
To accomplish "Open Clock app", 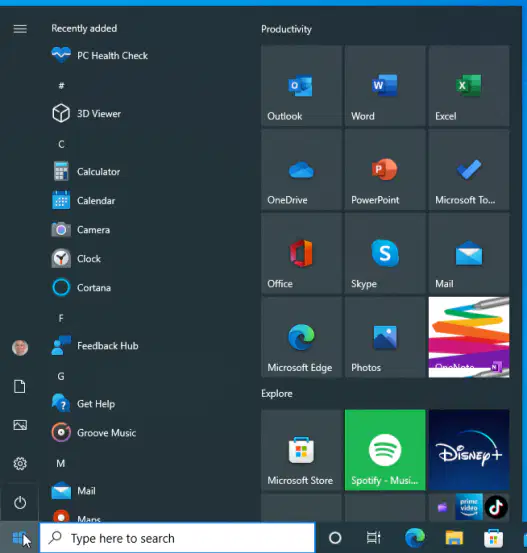I will point(77,259).
